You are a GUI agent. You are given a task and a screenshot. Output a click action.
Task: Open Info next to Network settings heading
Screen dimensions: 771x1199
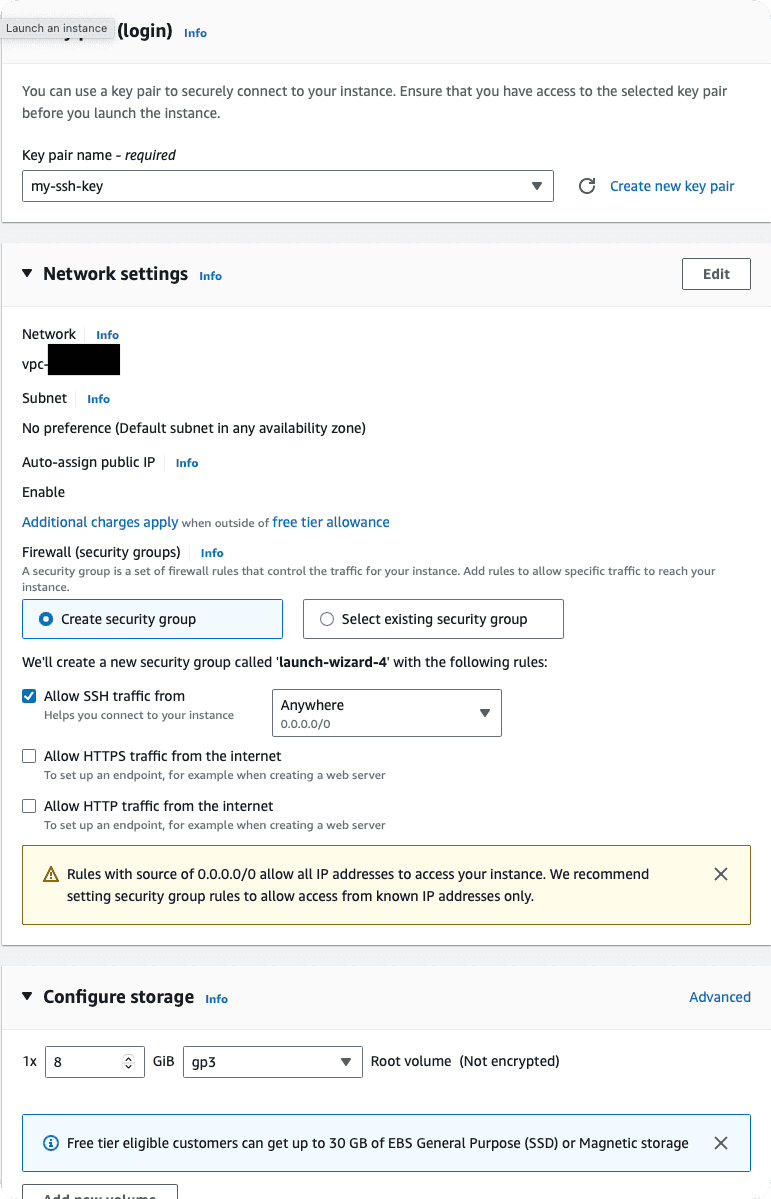point(210,276)
